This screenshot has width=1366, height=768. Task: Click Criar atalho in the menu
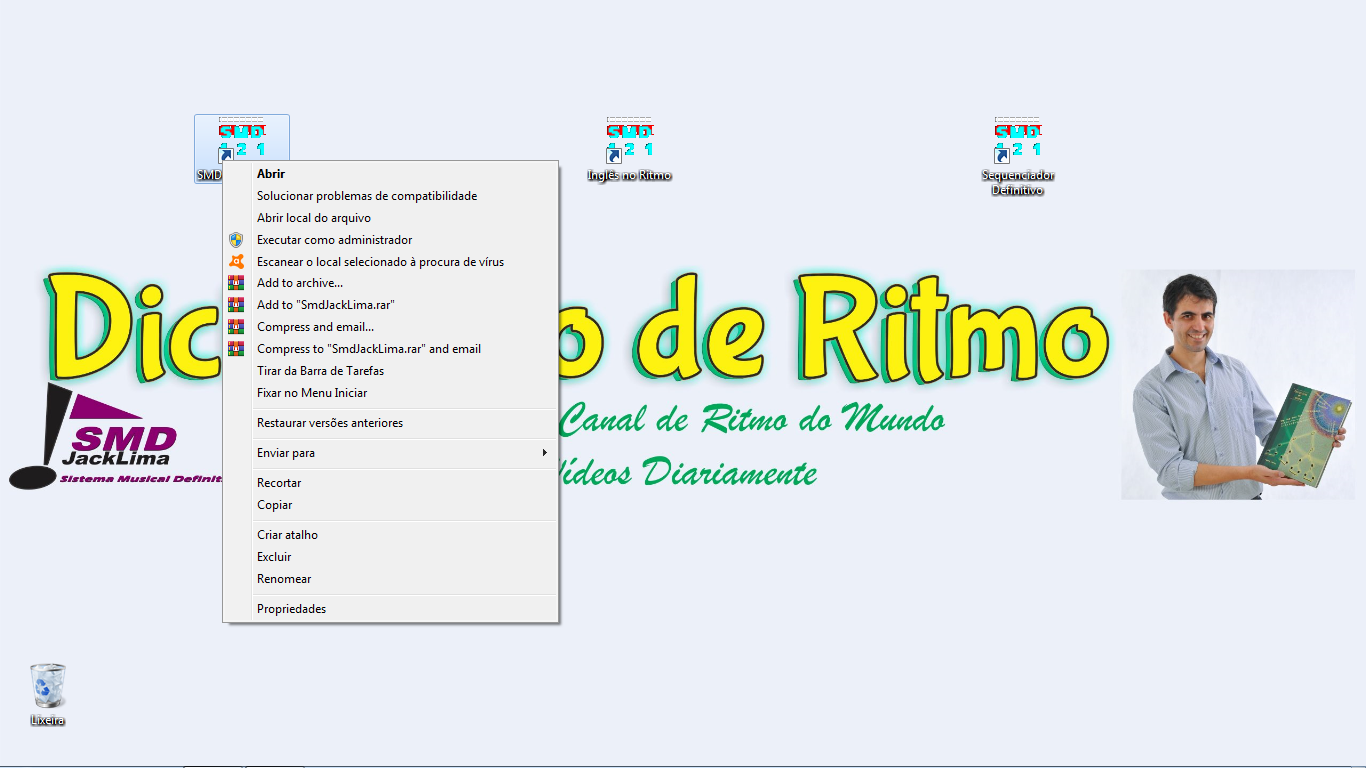[287, 535]
